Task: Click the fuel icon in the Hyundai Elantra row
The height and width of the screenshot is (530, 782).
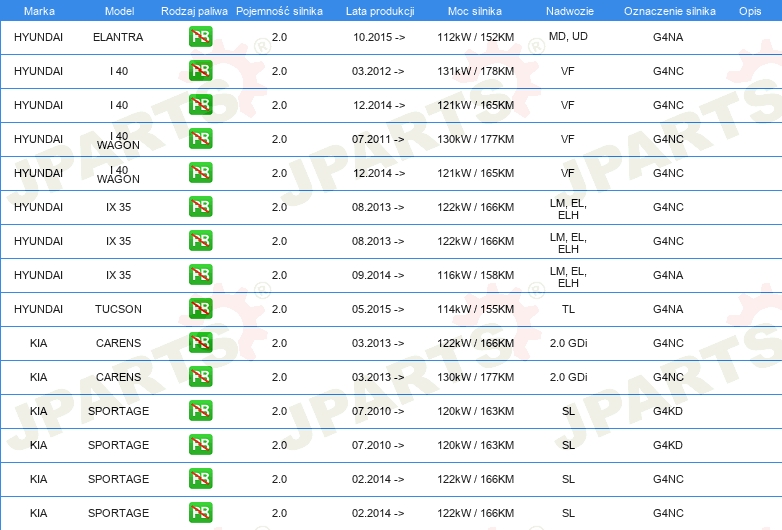Action: 200,37
